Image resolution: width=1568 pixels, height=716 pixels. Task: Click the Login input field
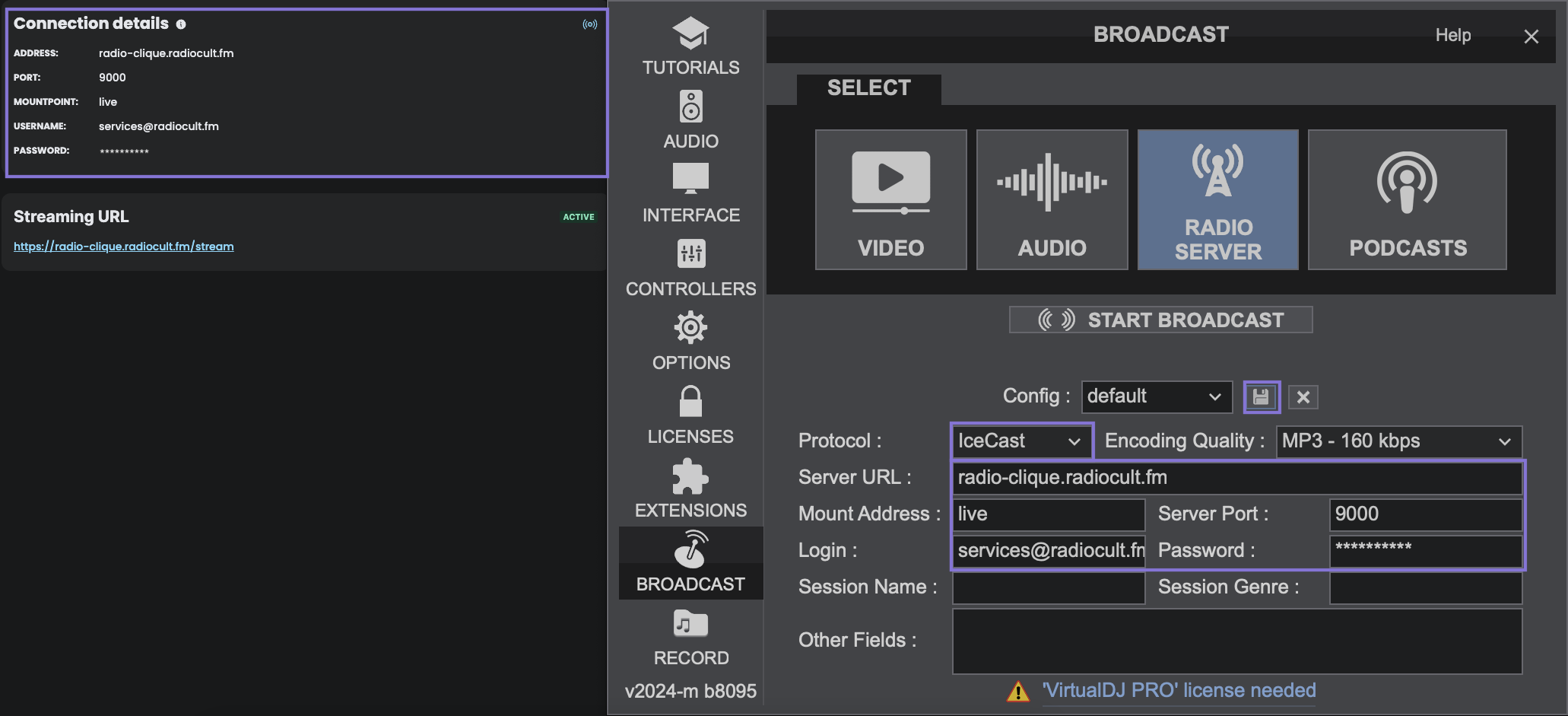[1049, 551]
